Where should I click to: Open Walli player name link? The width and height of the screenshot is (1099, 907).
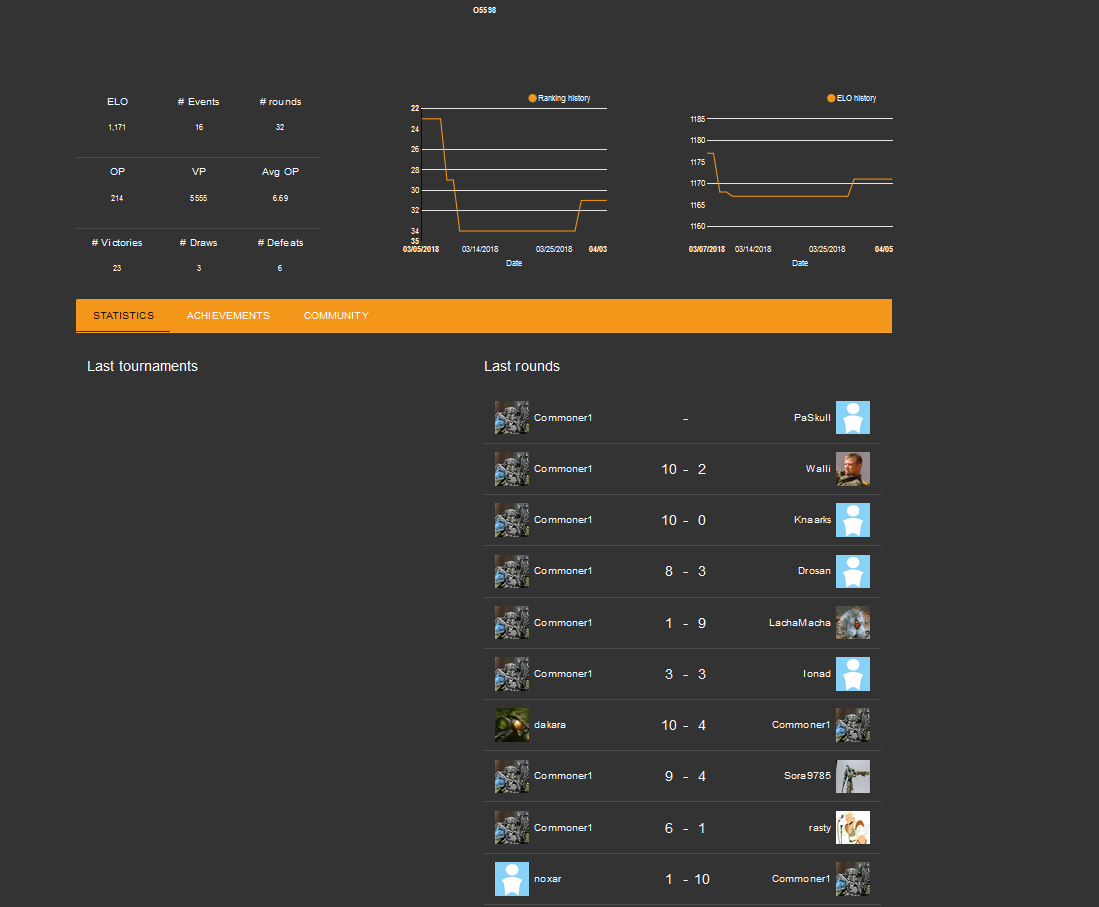818,469
